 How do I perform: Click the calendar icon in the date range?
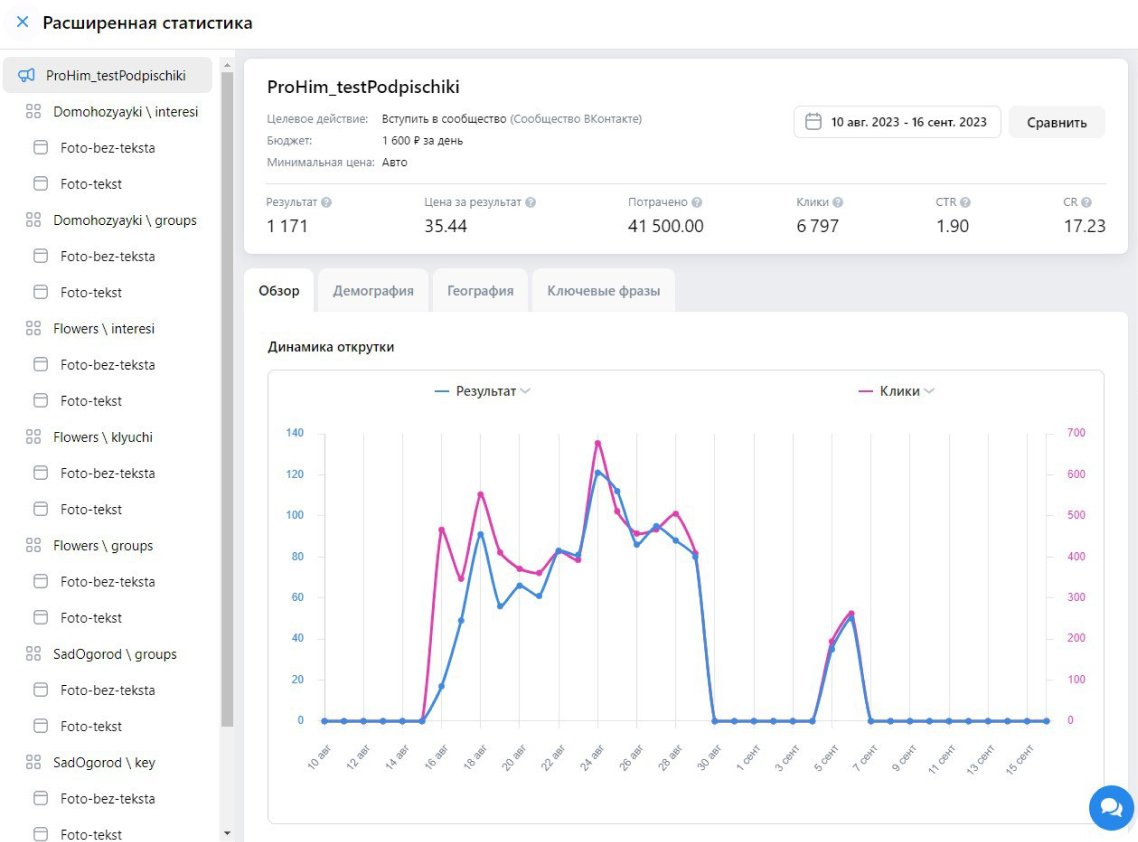tap(813, 122)
